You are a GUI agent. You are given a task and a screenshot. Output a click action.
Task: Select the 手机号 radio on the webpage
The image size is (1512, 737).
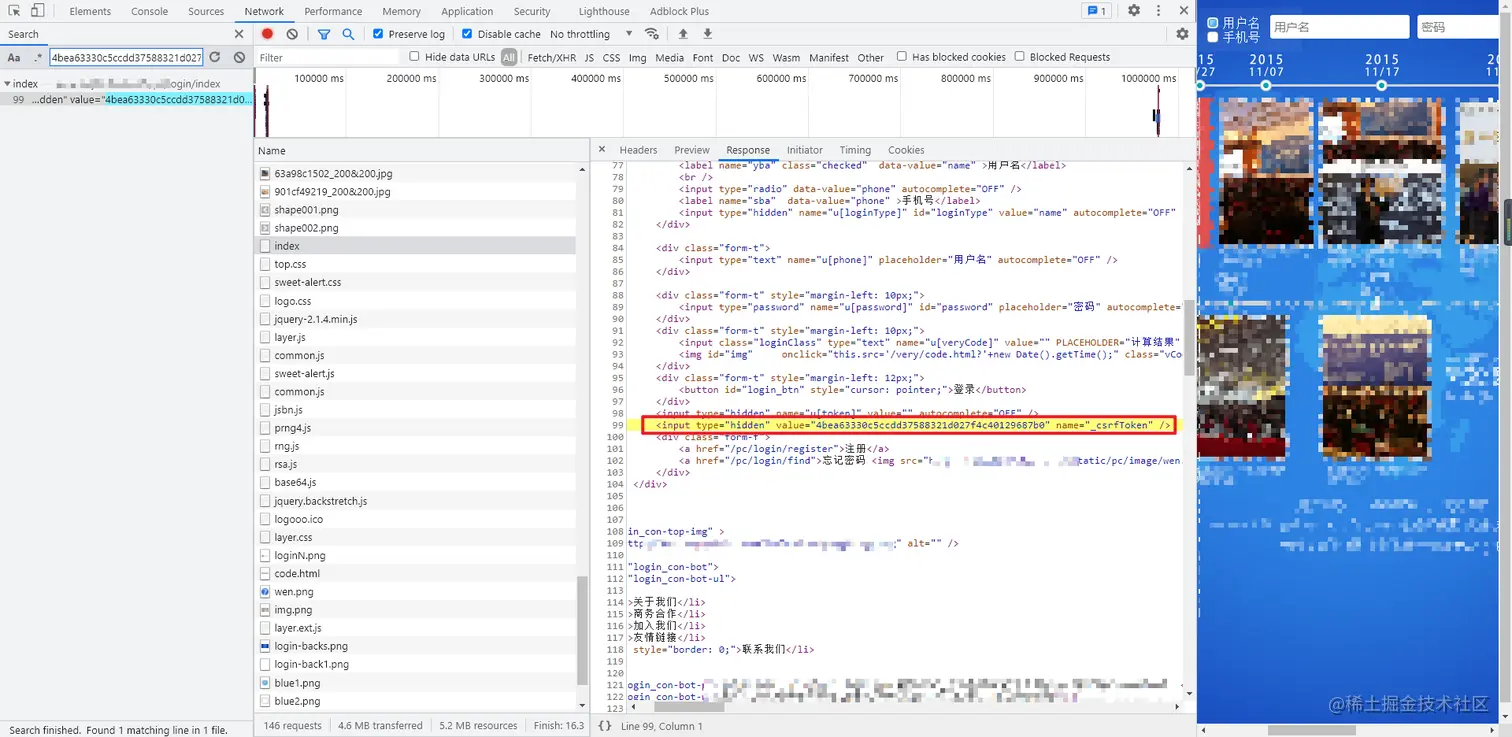(1213, 37)
